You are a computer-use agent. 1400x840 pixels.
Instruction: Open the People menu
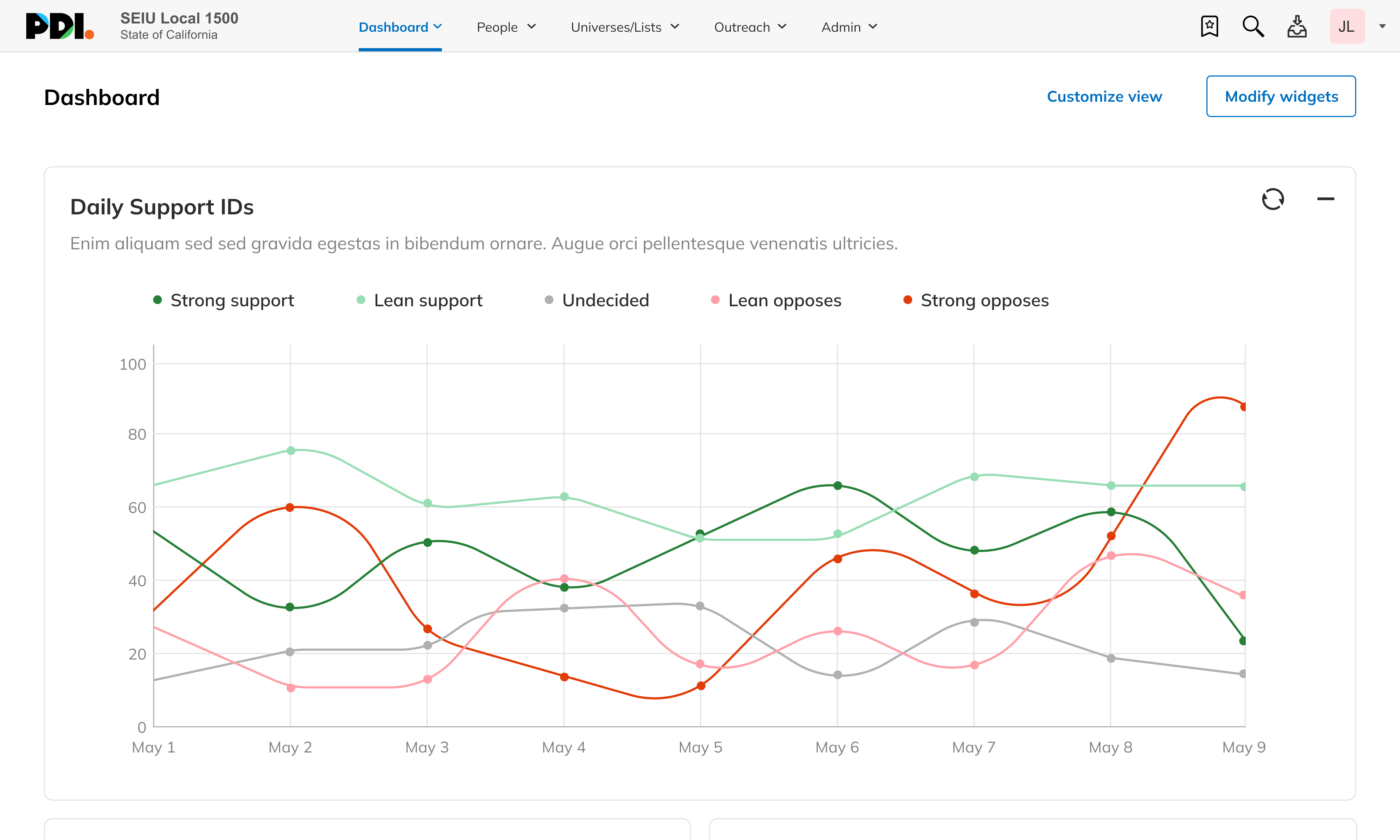[x=506, y=27]
